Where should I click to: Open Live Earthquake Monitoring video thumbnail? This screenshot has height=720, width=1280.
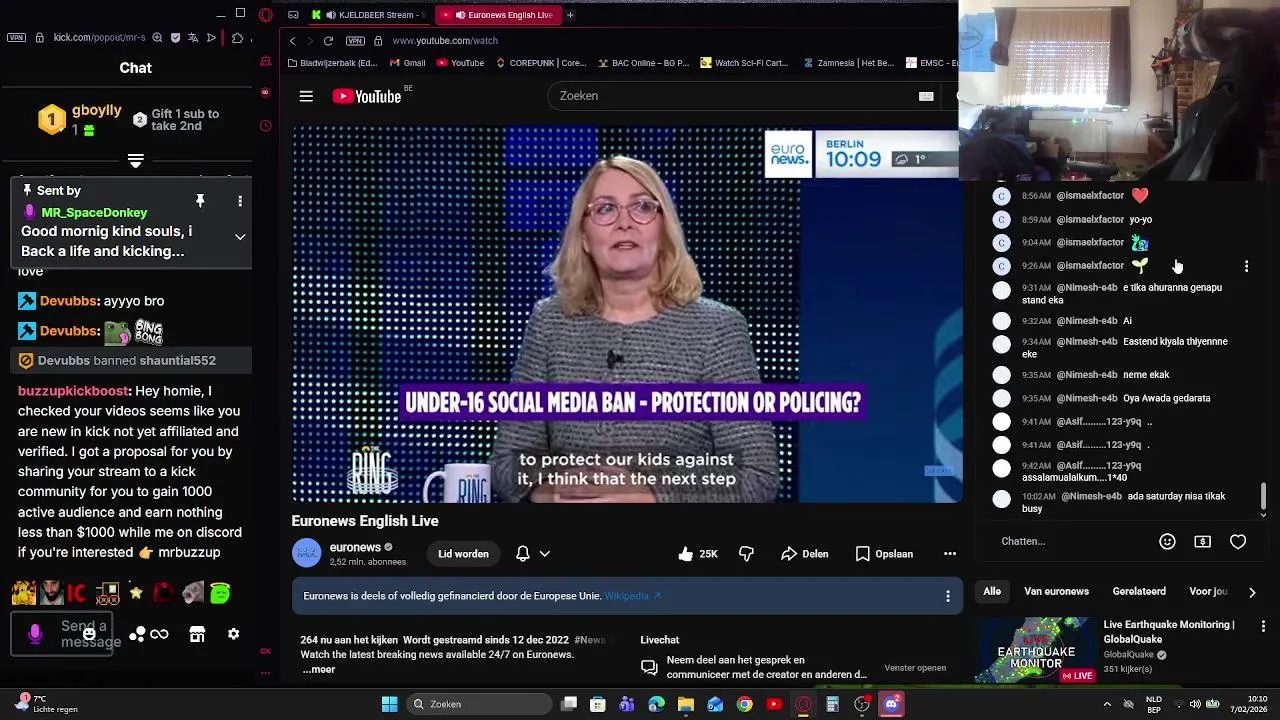1035,651
